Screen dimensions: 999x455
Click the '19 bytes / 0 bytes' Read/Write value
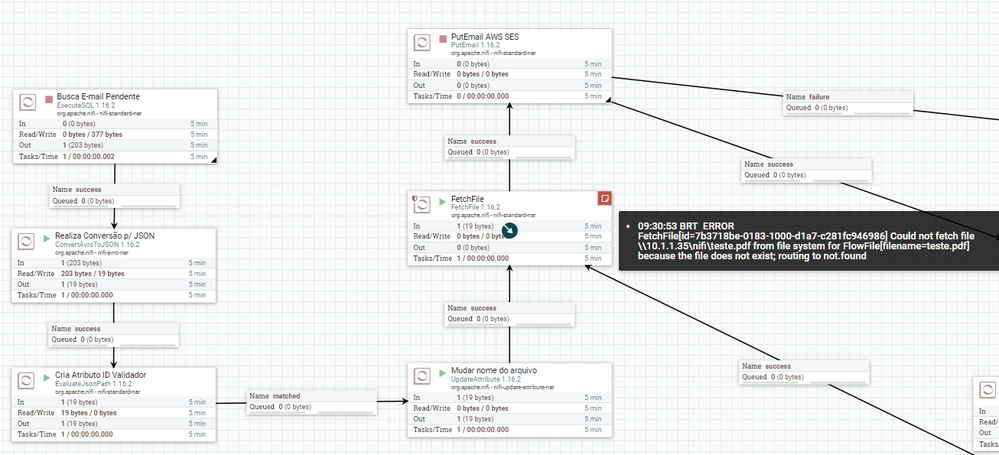tap(89, 413)
